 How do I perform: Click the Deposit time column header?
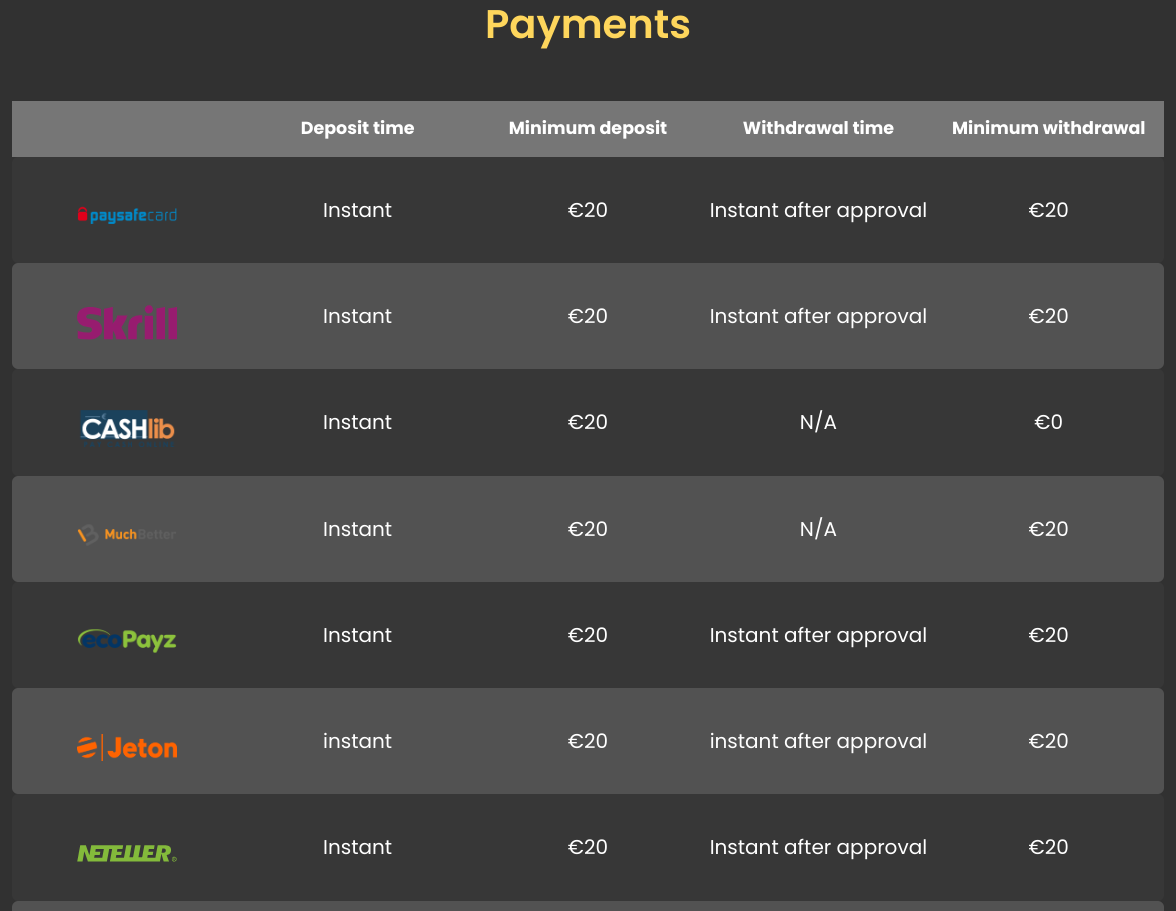(x=357, y=128)
